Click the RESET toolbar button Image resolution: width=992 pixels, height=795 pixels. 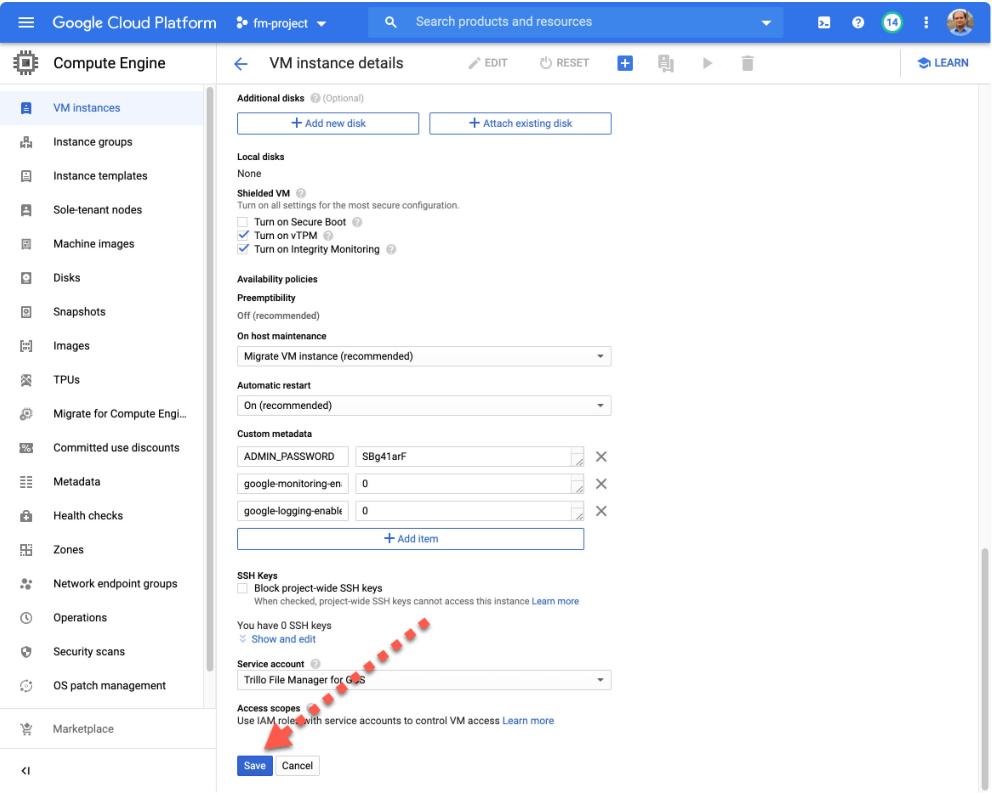(564, 63)
